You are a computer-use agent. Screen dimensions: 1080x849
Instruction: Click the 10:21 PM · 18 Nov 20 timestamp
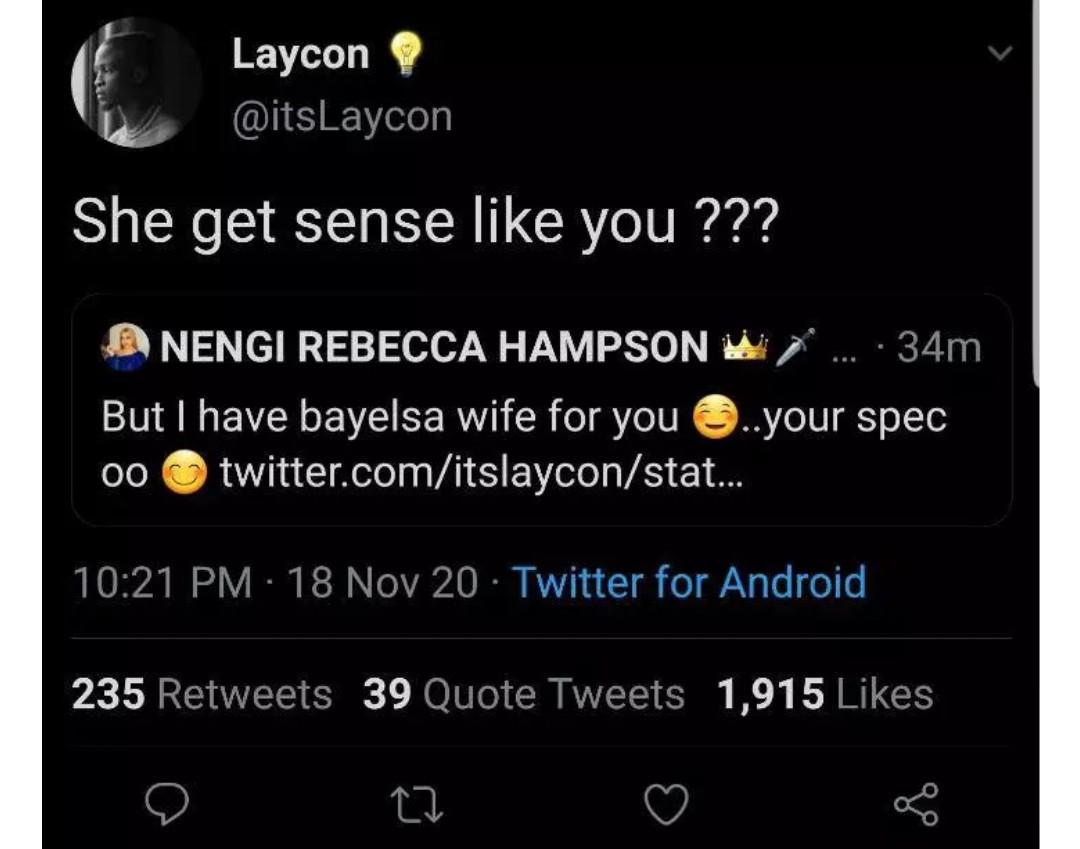point(275,582)
